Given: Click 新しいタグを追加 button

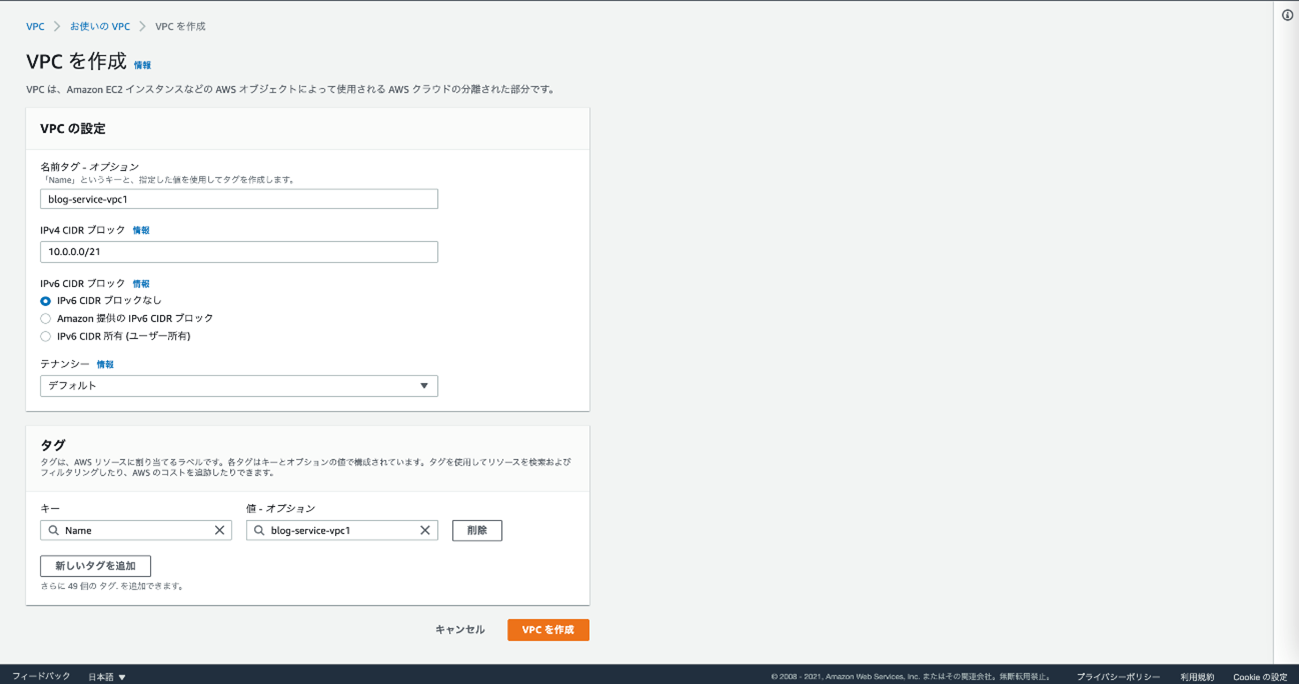Looking at the screenshot, I should pyautogui.click(x=95, y=566).
